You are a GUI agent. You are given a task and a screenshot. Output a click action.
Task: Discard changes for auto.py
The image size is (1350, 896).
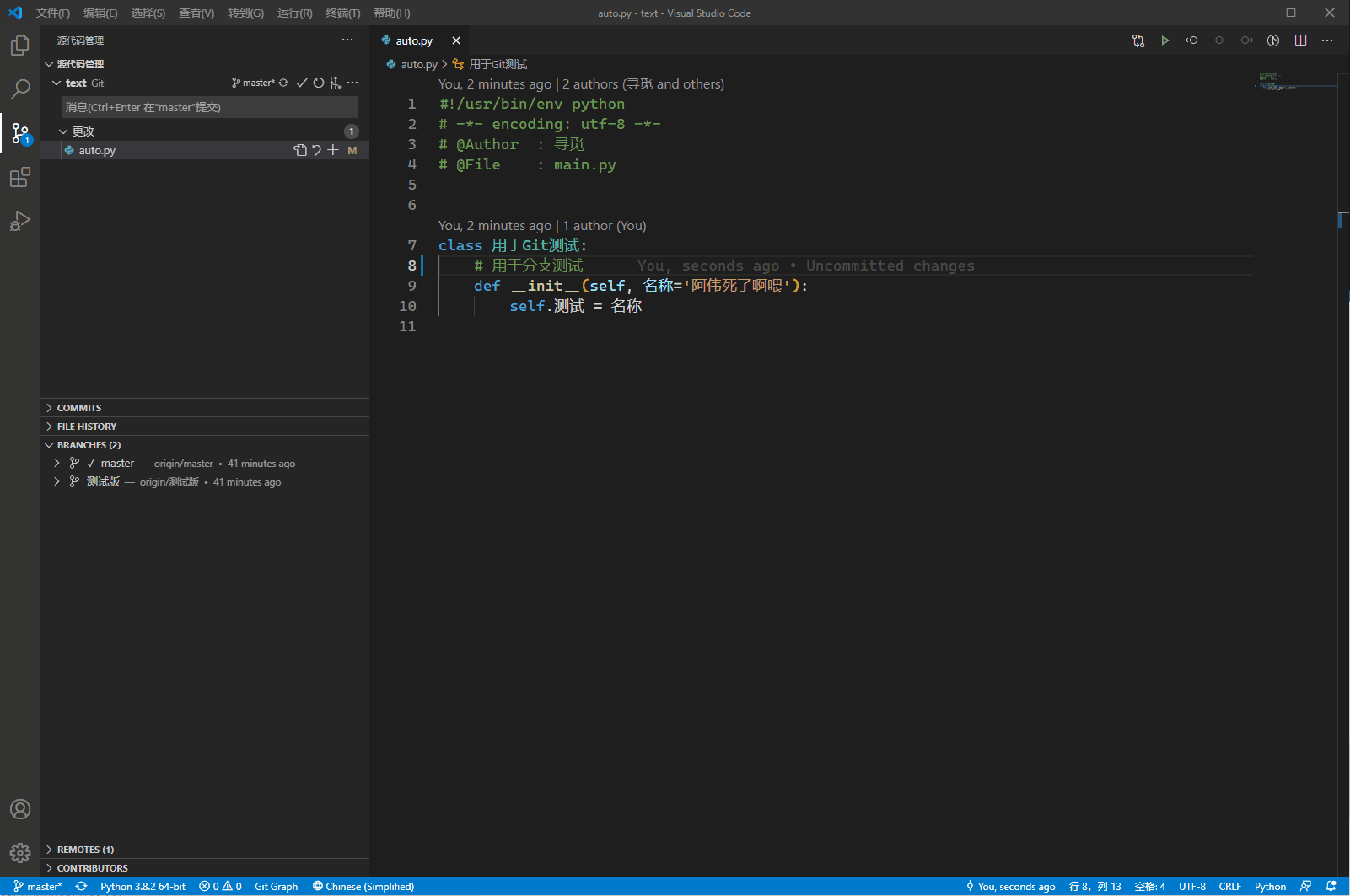[x=316, y=150]
